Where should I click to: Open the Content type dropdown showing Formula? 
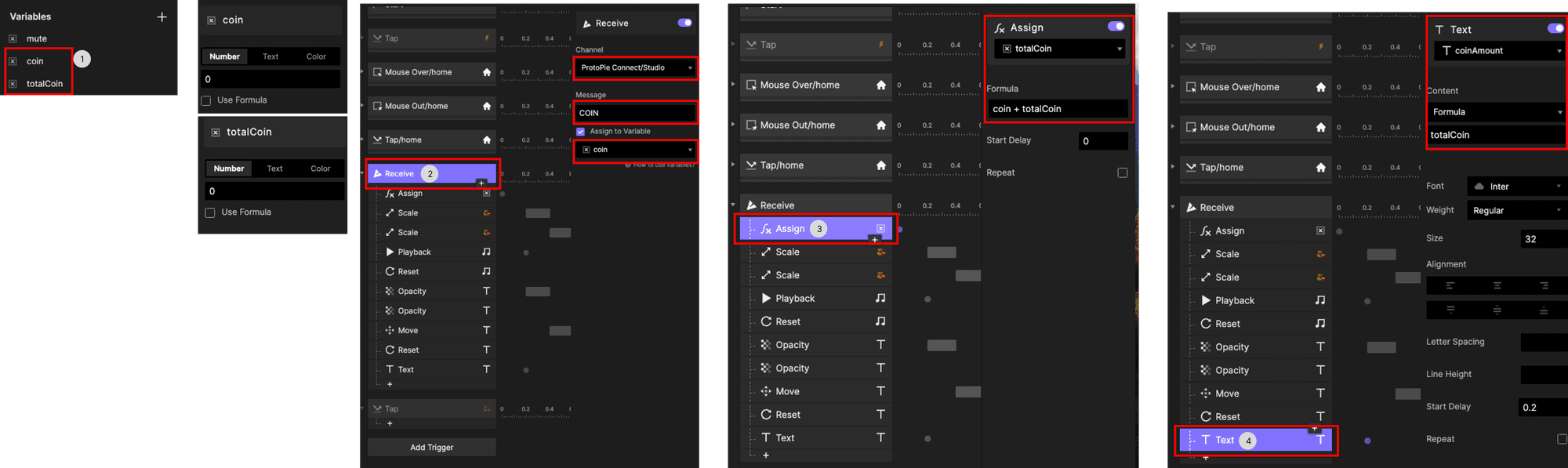1496,112
